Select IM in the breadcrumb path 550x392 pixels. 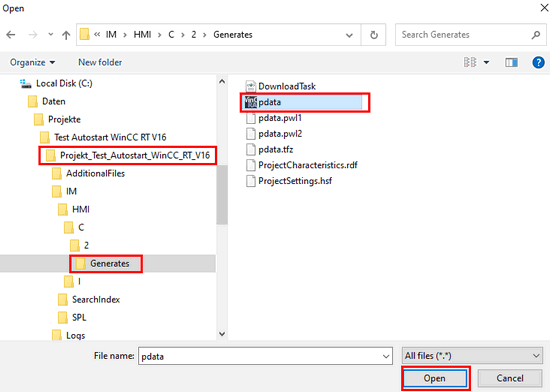pos(111,34)
